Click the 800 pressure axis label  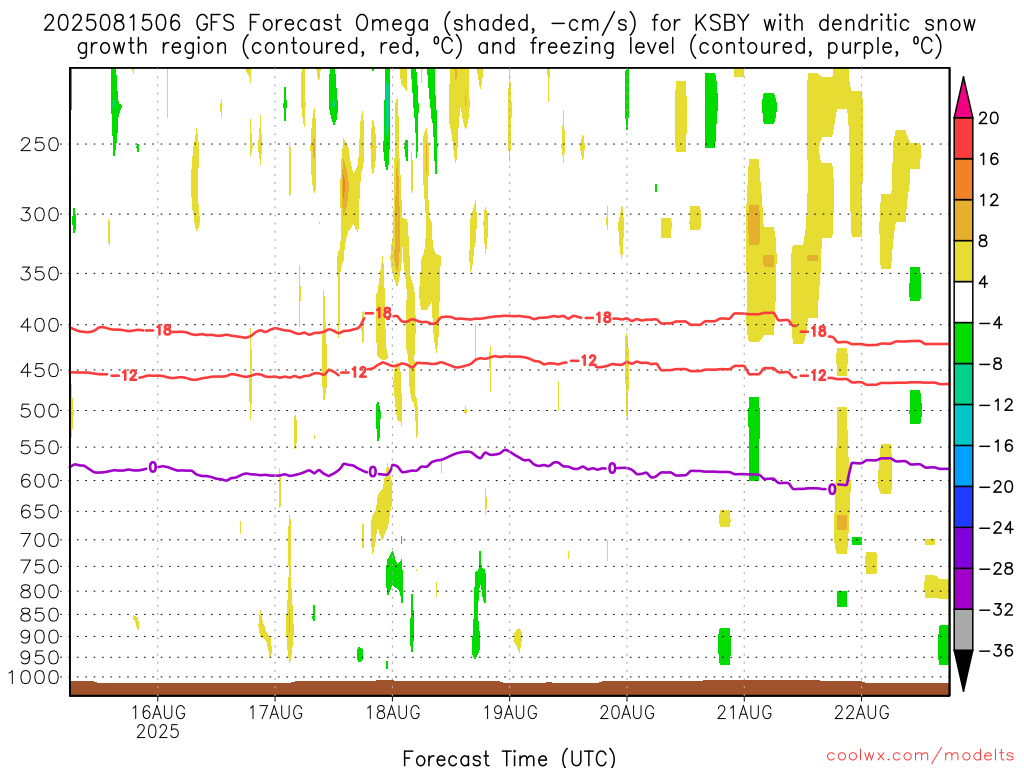40,592
